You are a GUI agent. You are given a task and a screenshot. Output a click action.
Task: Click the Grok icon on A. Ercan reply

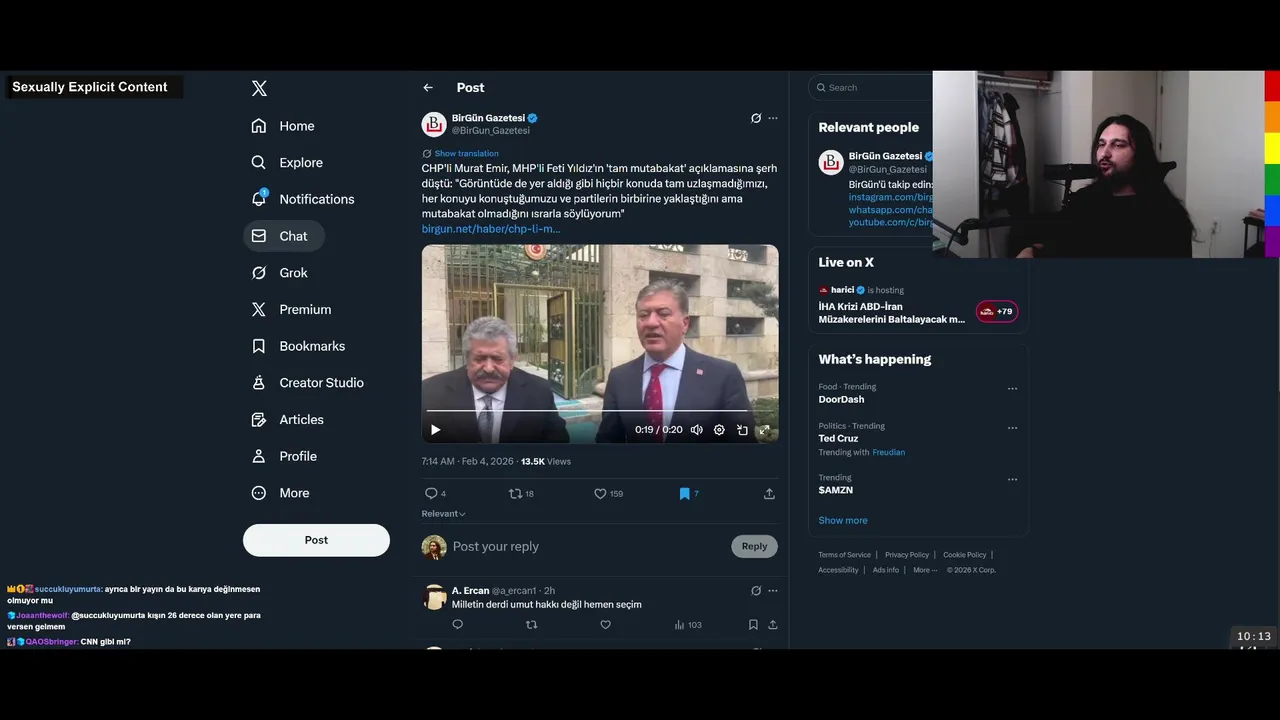click(x=756, y=590)
